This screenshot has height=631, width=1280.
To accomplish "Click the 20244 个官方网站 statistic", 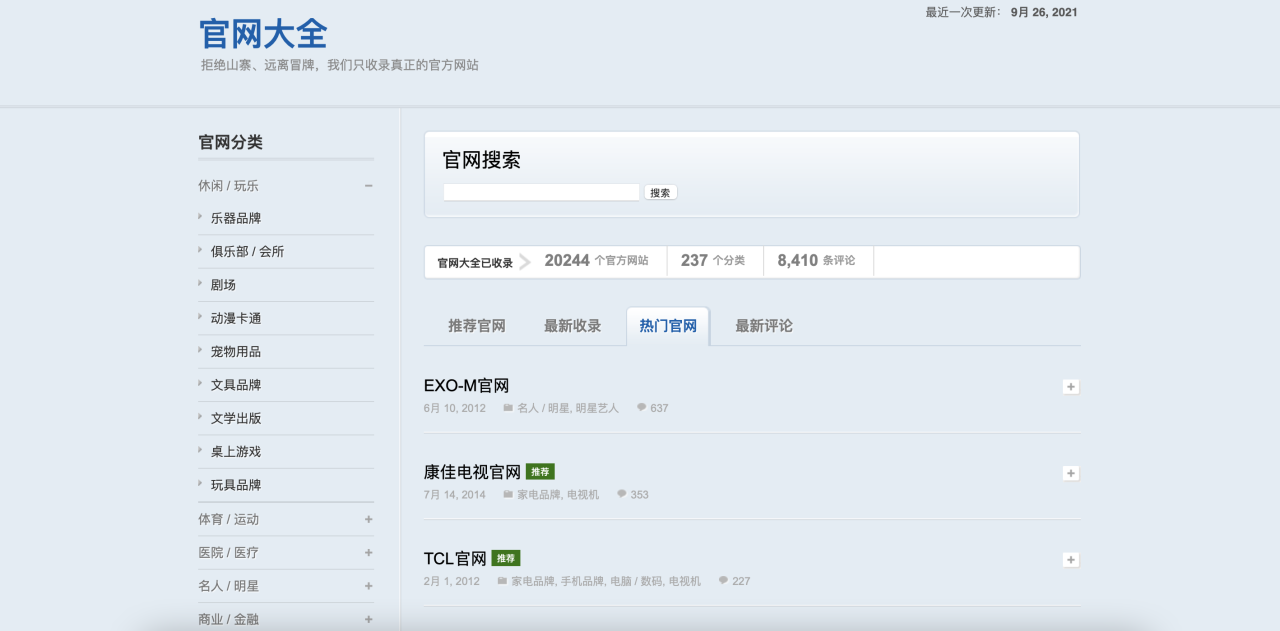I will [x=596, y=260].
